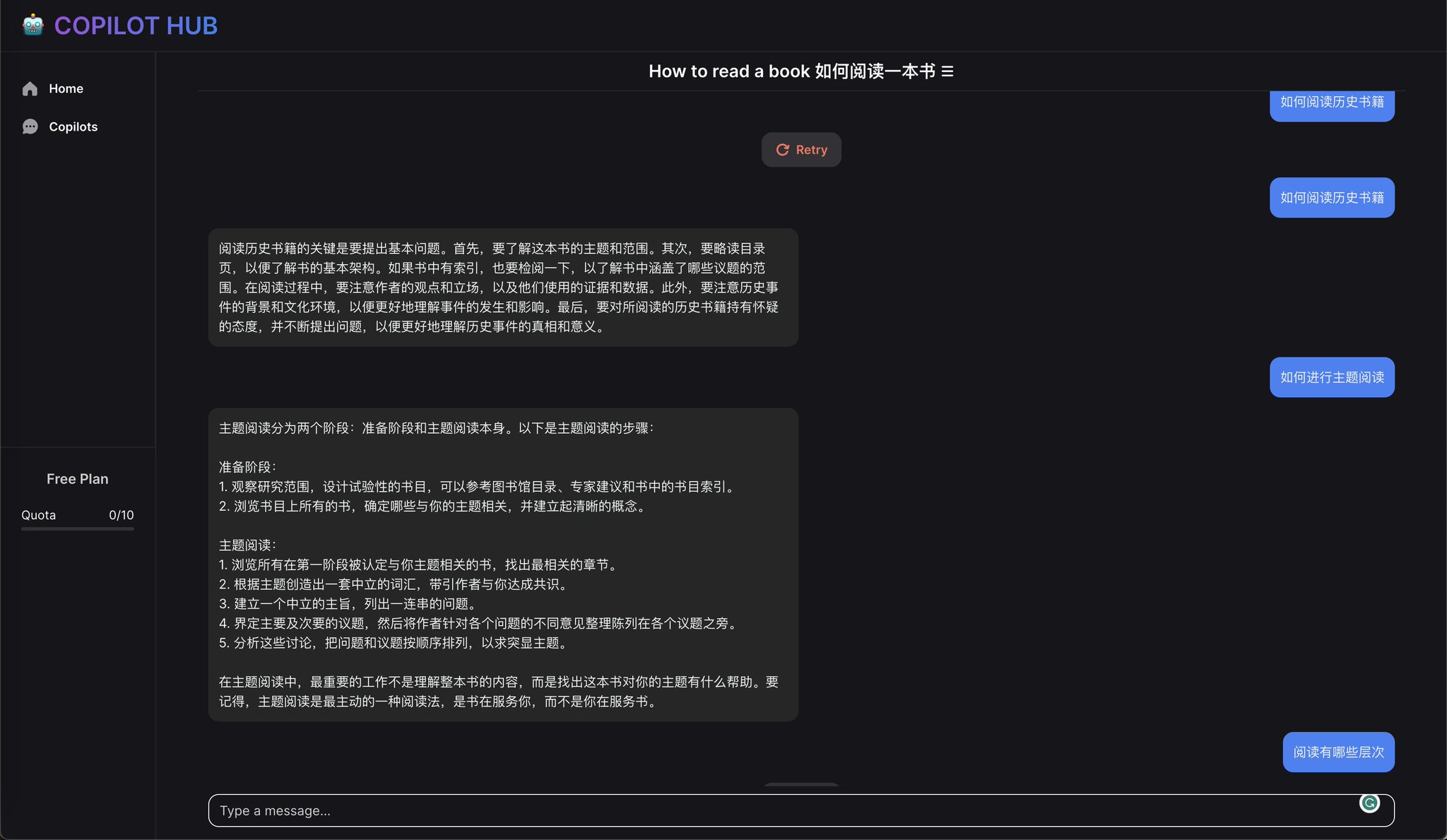
Task: Click the robot mascot logo icon
Action: point(33,24)
